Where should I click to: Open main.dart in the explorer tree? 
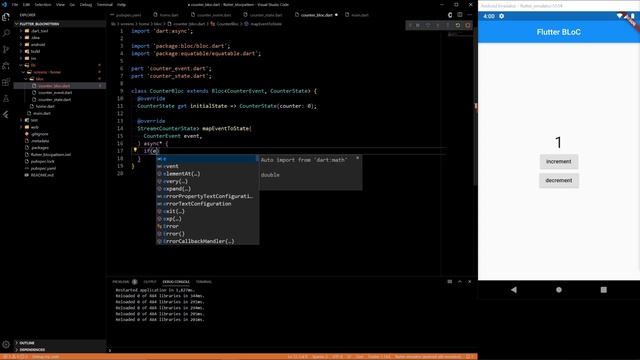42,113
